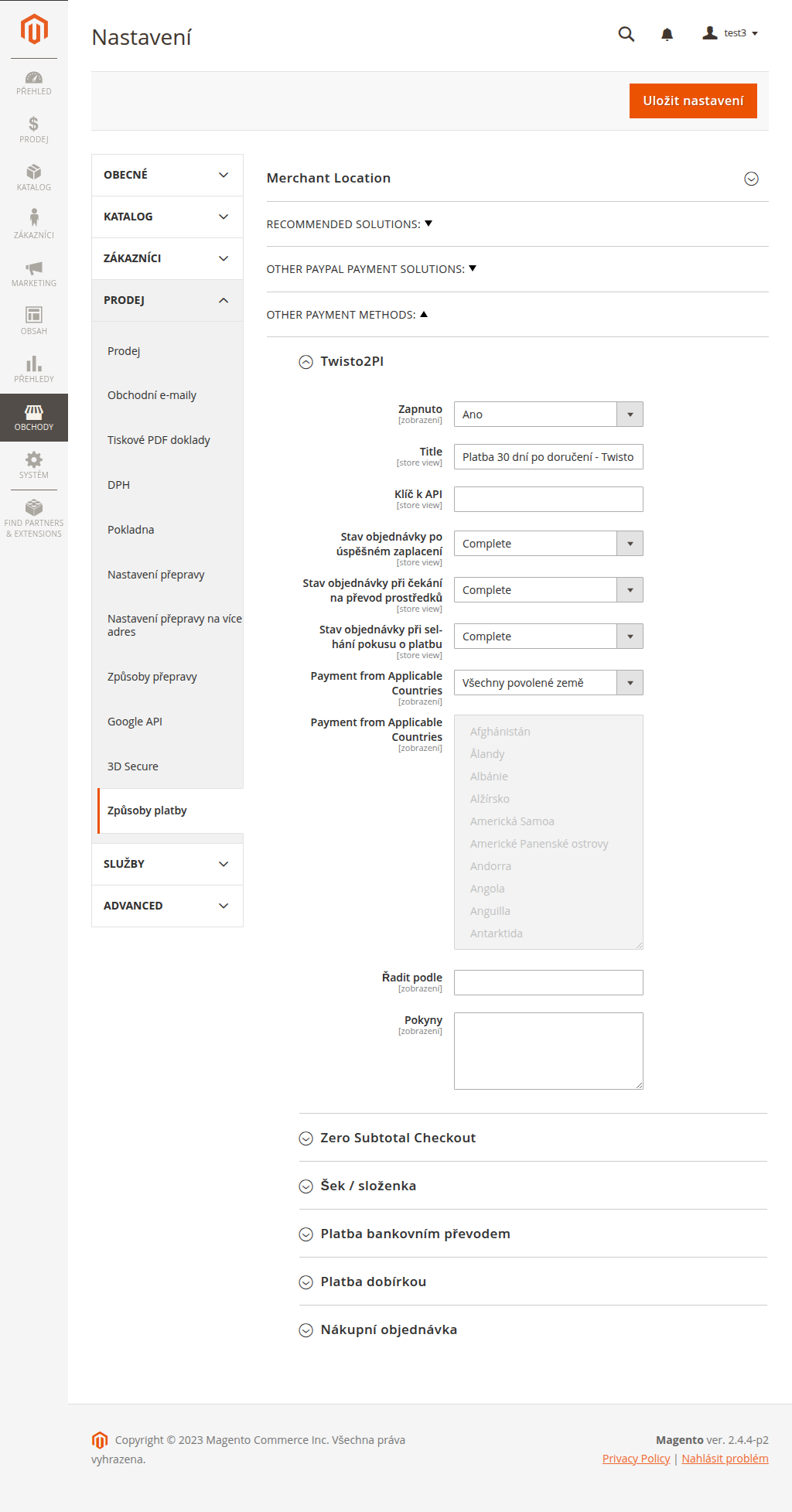The height and width of the screenshot is (1512, 792).
Task: Click the Uložit nastavení button
Action: (692, 101)
